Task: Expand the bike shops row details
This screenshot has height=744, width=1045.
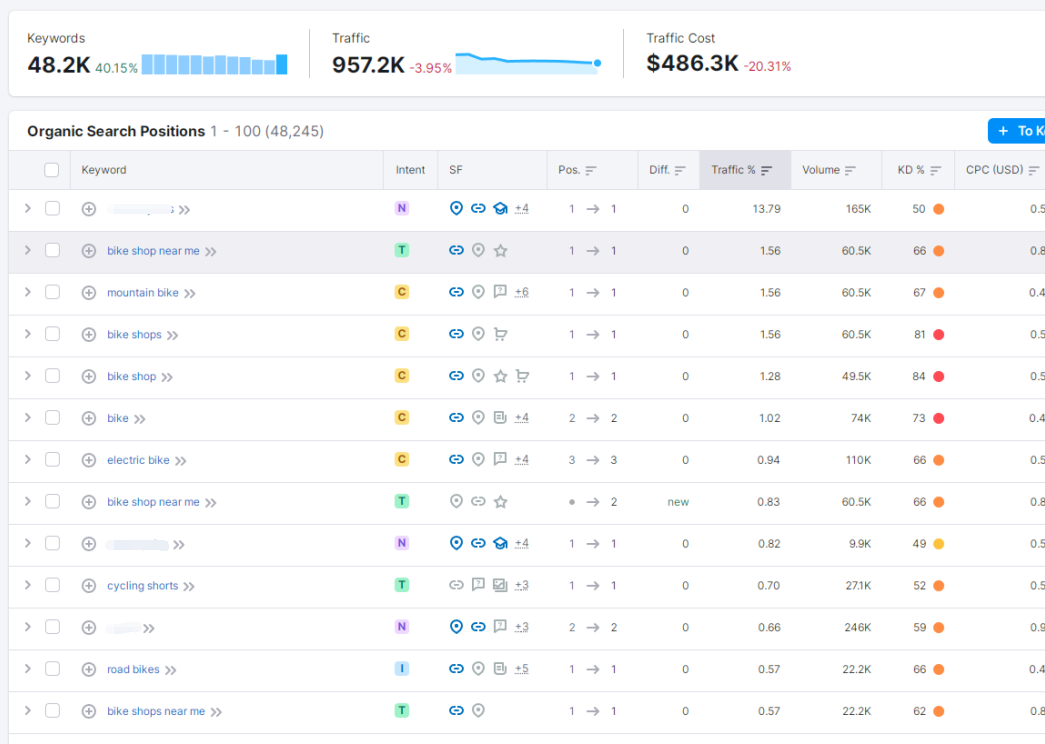Action: (28, 335)
